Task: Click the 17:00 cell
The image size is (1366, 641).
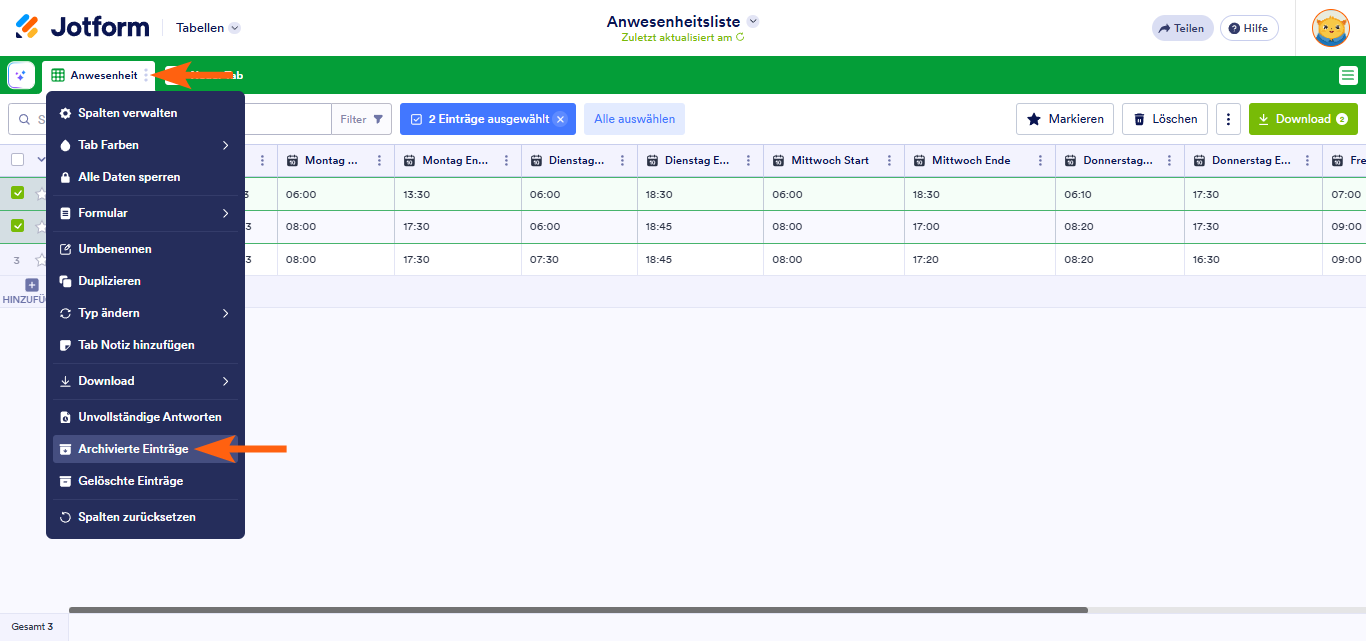Action: tap(980, 227)
